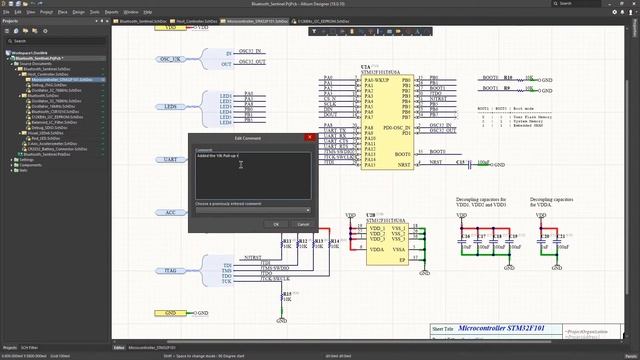Screen dimensions: 640x360
Task: Close the Edit Comment dialog with the X
Action: click(310, 138)
